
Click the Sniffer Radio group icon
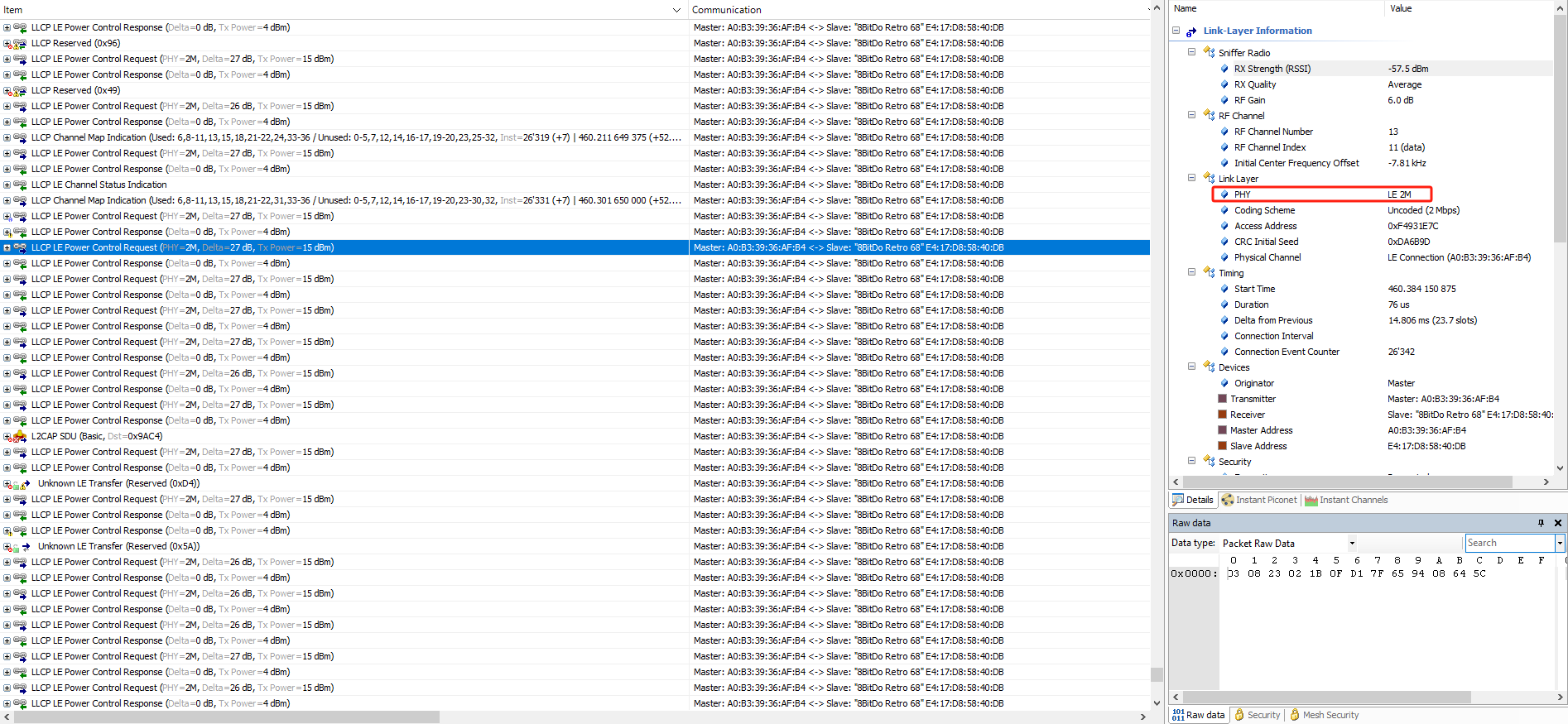[x=1209, y=52]
